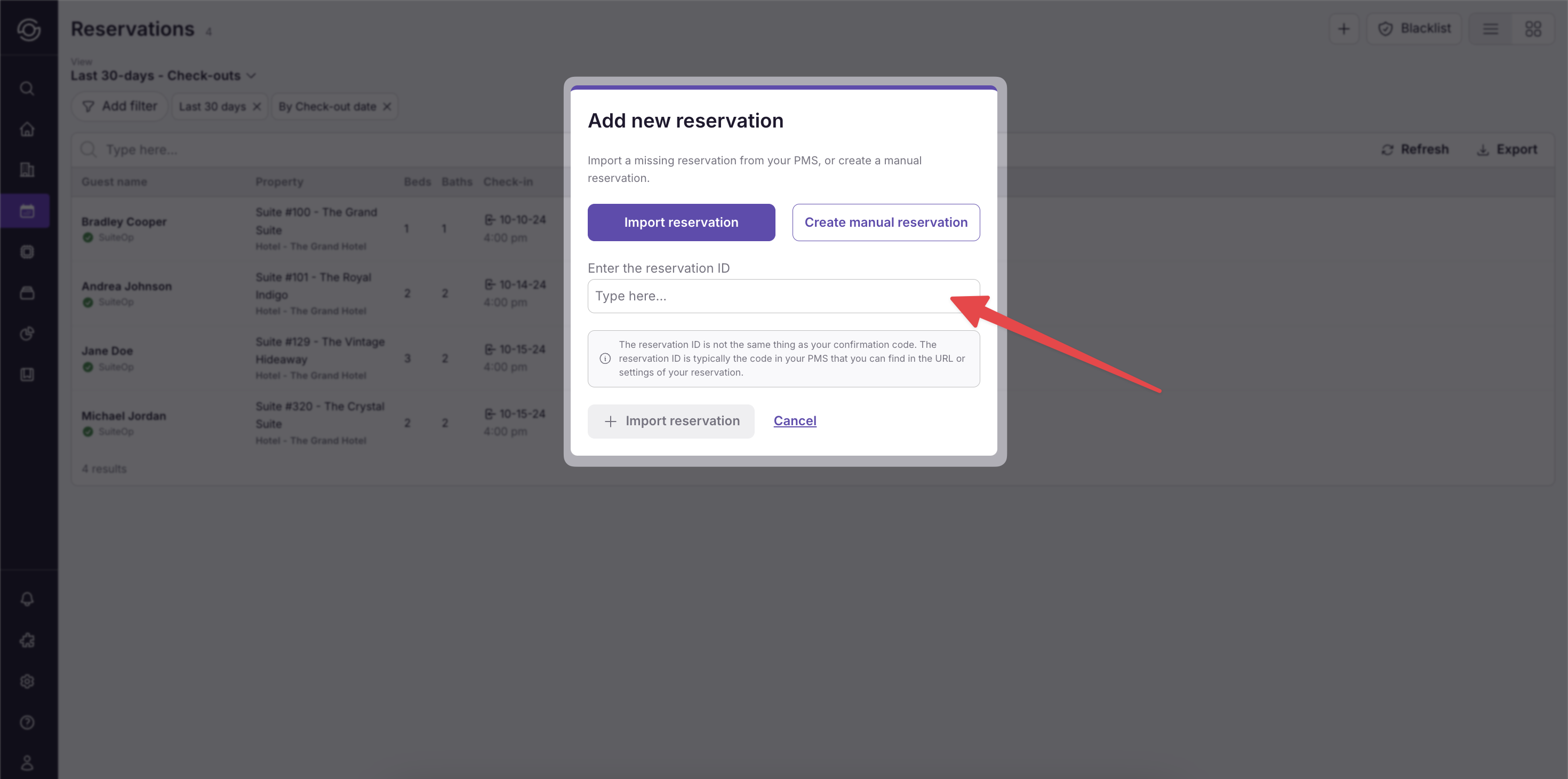
Task: Open the home icon in the sidebar
Action: click(x=27, y=129)
